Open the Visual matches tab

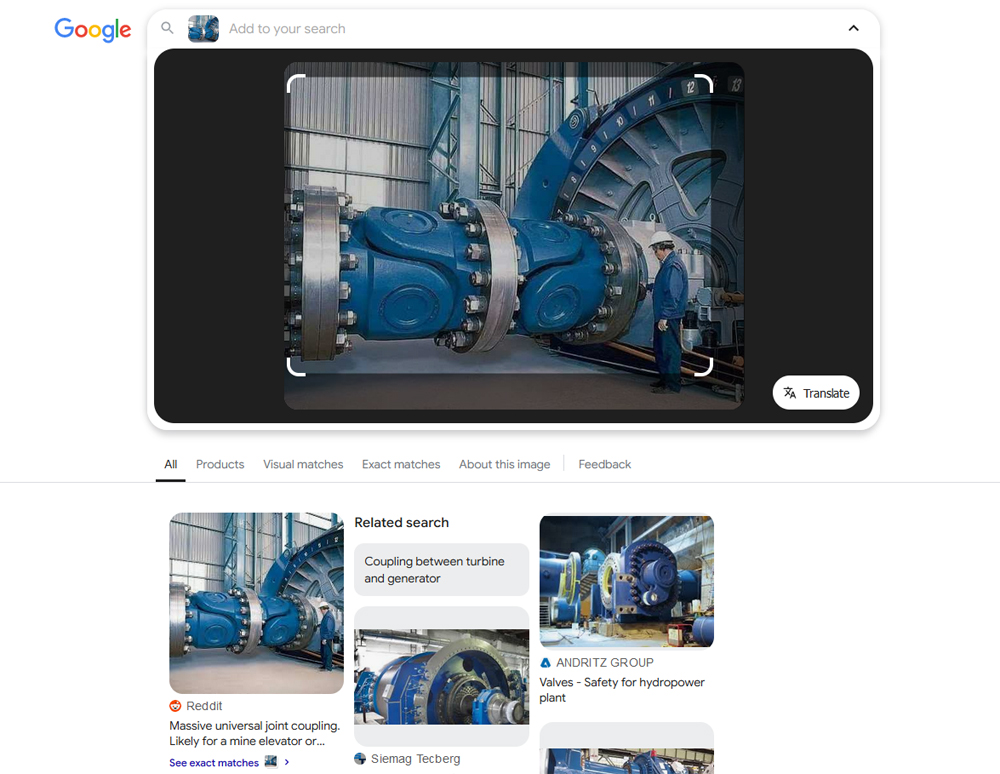coord(303,464)
